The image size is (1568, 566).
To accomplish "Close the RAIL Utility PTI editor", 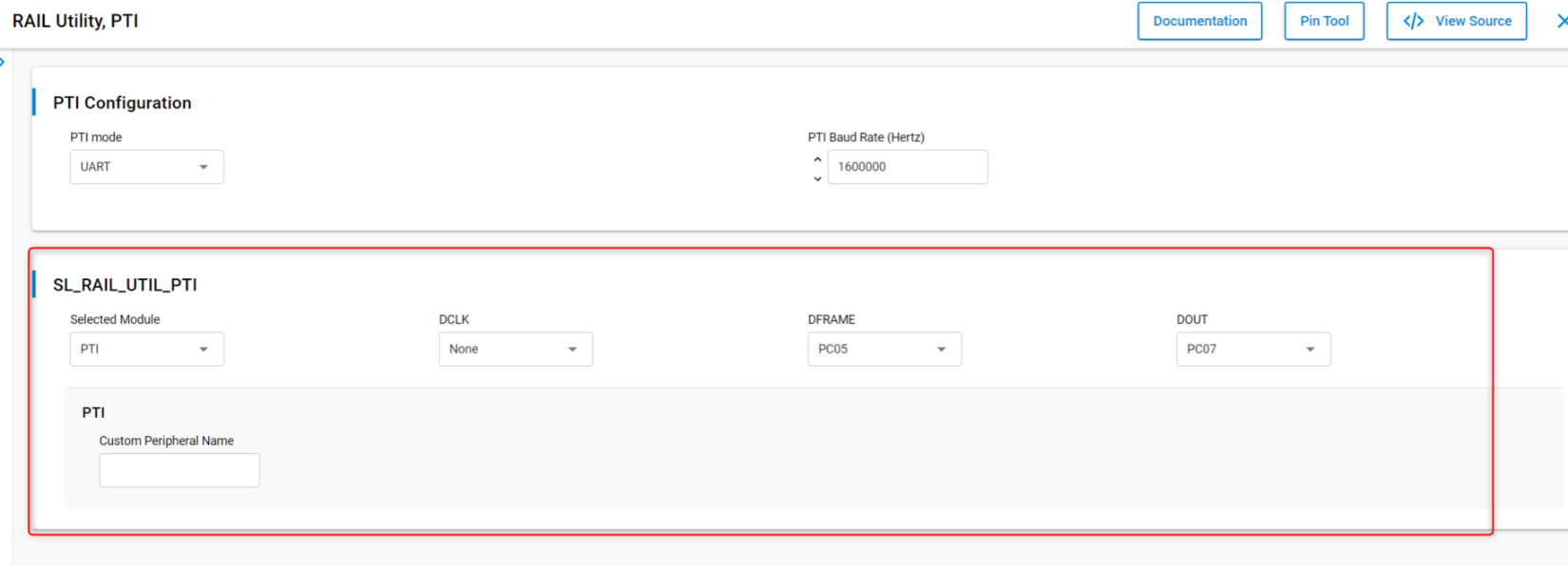I will (1561, 21).
